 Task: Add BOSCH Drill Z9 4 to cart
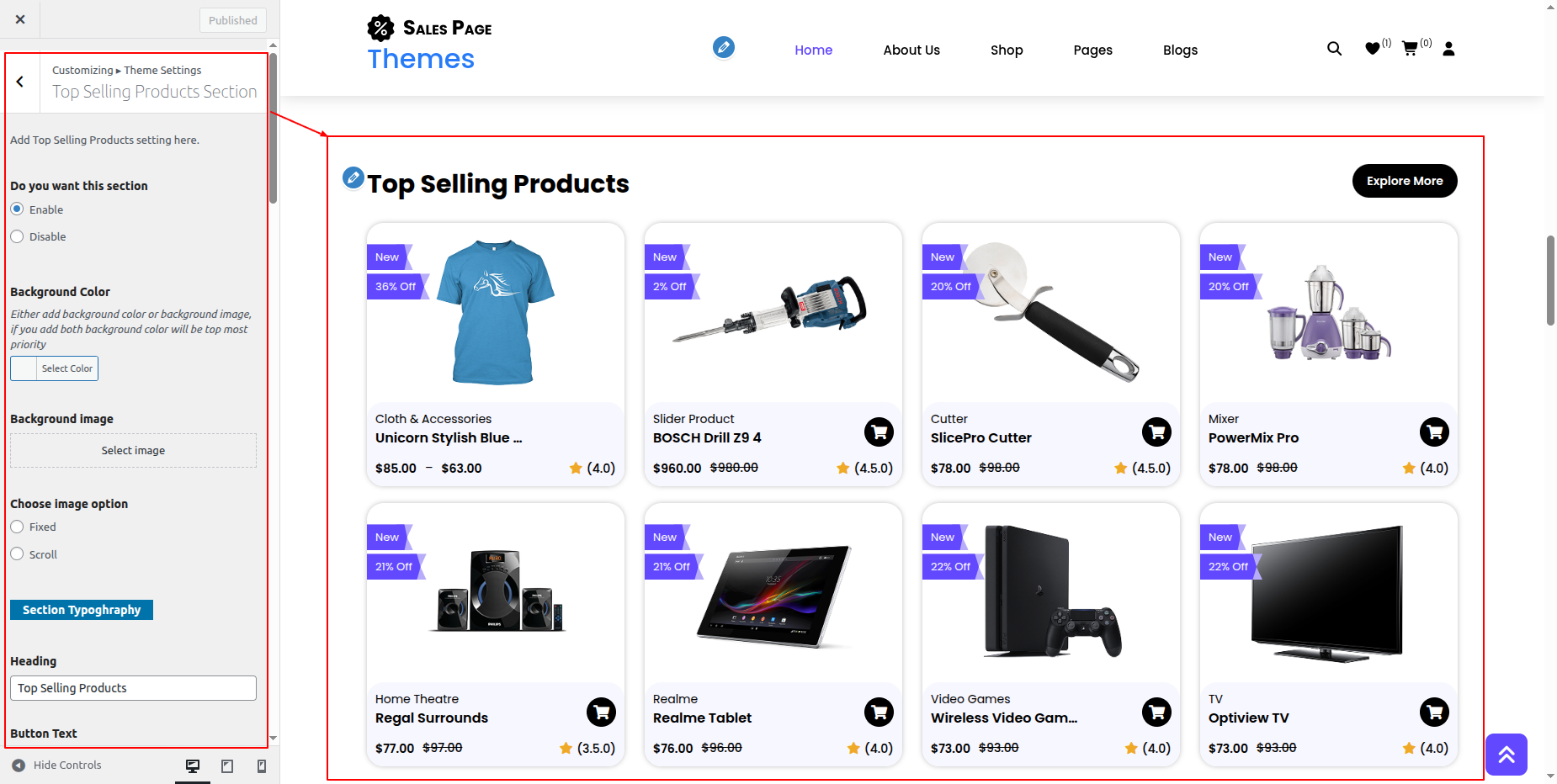(879, 432)
